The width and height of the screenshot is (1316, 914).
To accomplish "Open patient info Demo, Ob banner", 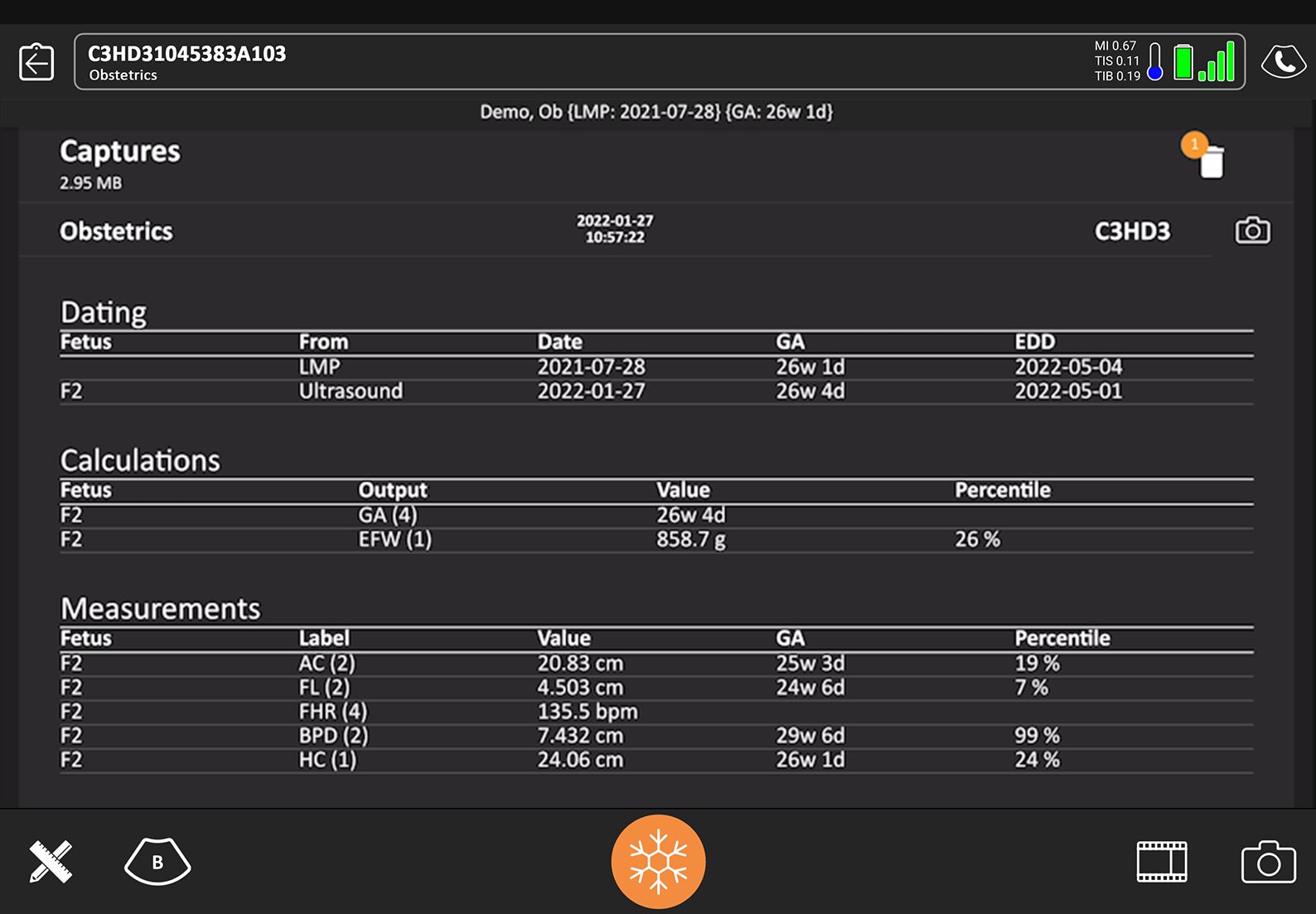I will click(x=656, y=112).
